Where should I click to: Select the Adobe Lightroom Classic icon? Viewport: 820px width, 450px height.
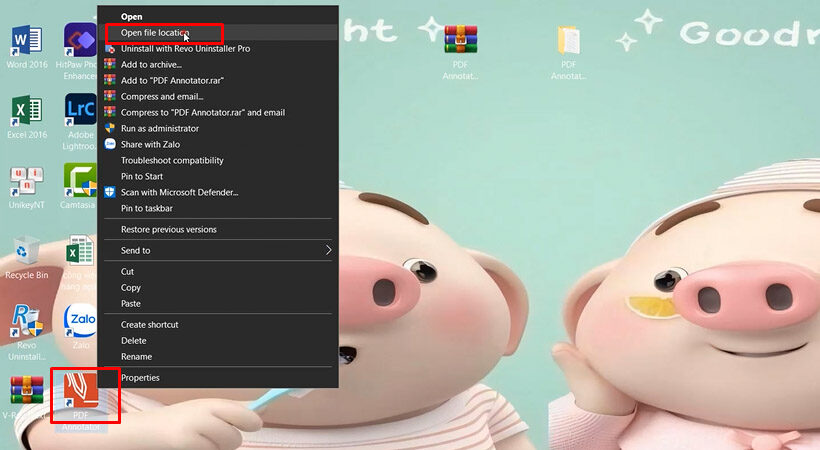[81, 122]
